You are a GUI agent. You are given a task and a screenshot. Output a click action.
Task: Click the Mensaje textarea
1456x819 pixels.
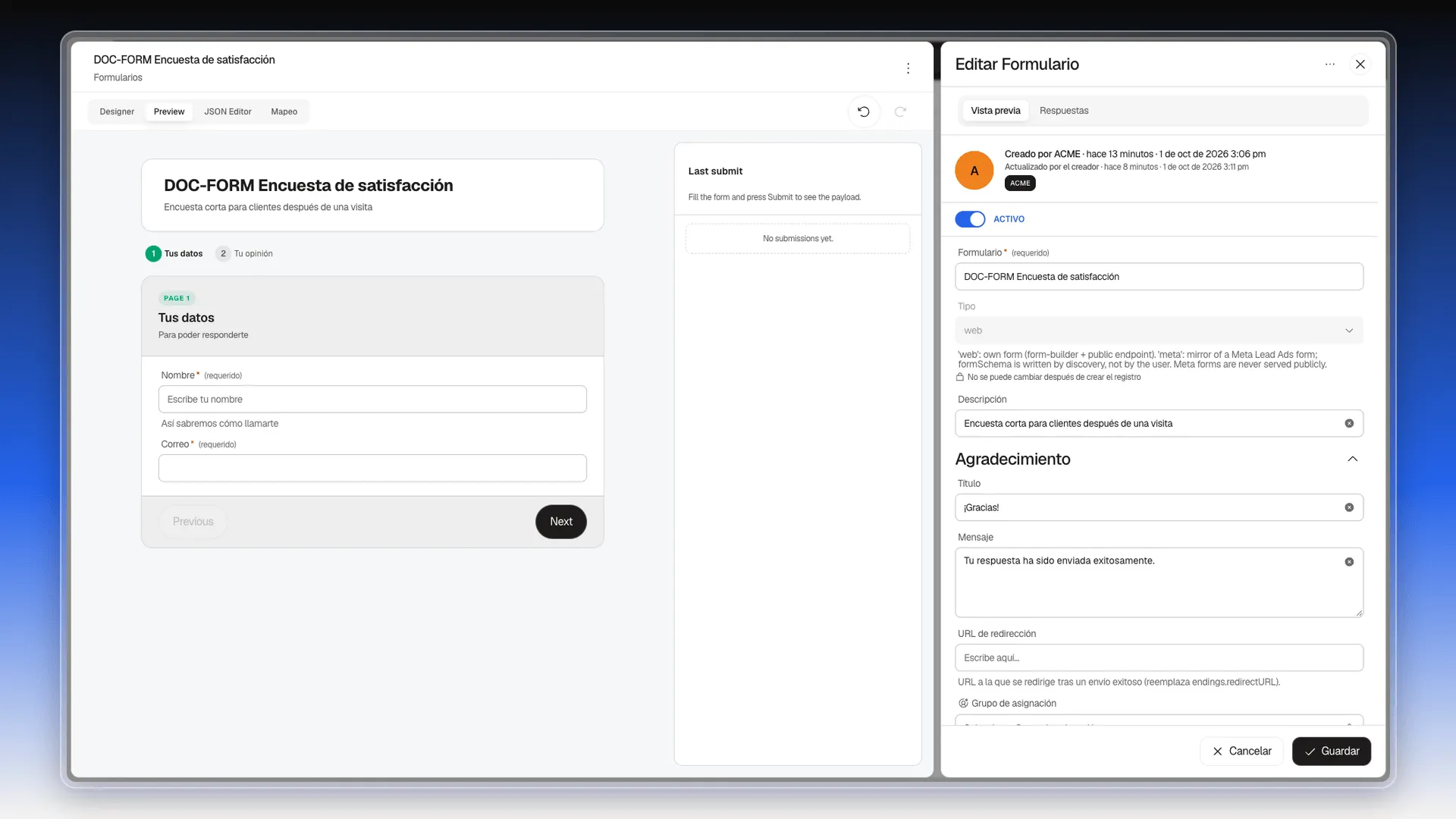(1159, 582)
